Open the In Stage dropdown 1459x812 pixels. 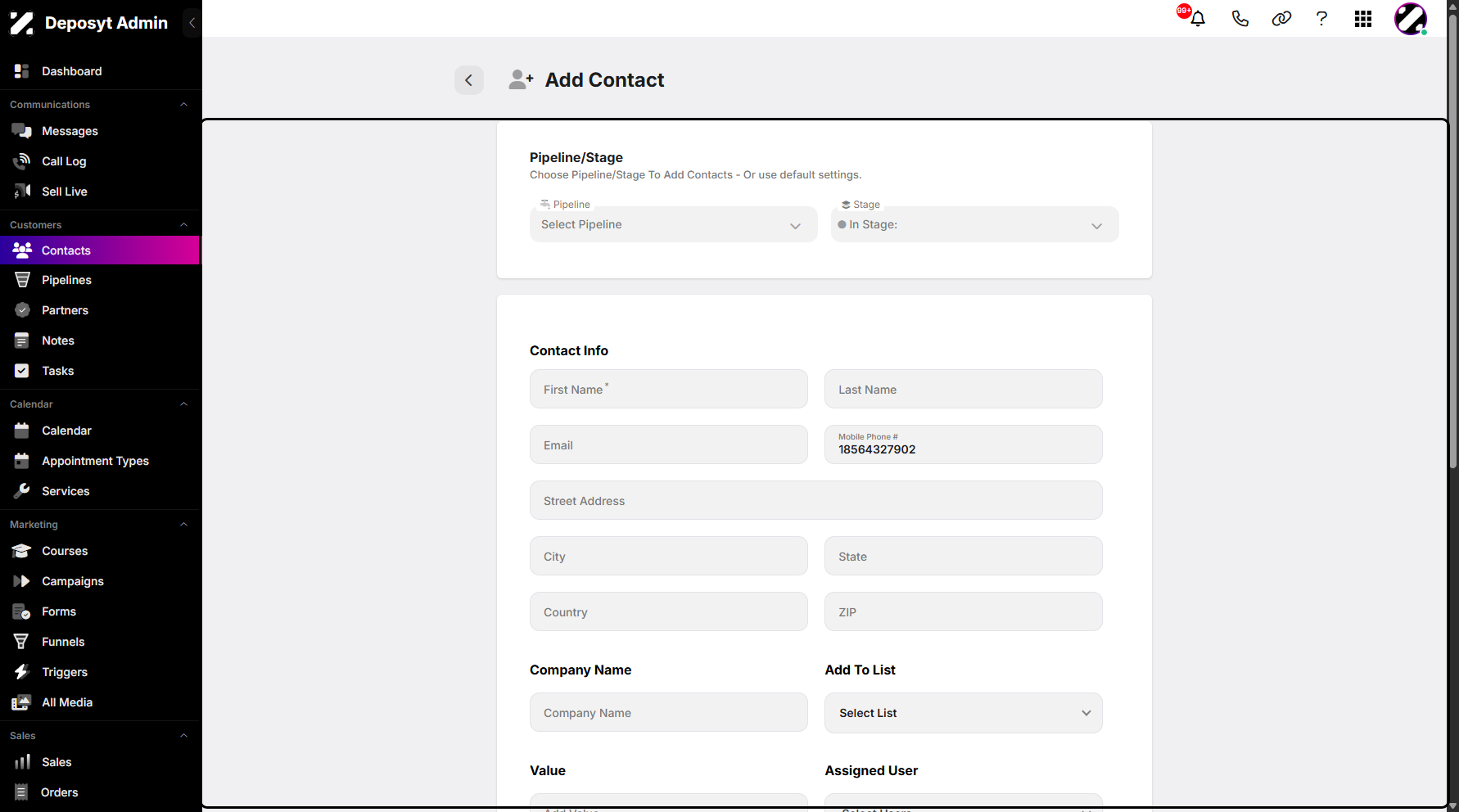click(x=974, y=224)
